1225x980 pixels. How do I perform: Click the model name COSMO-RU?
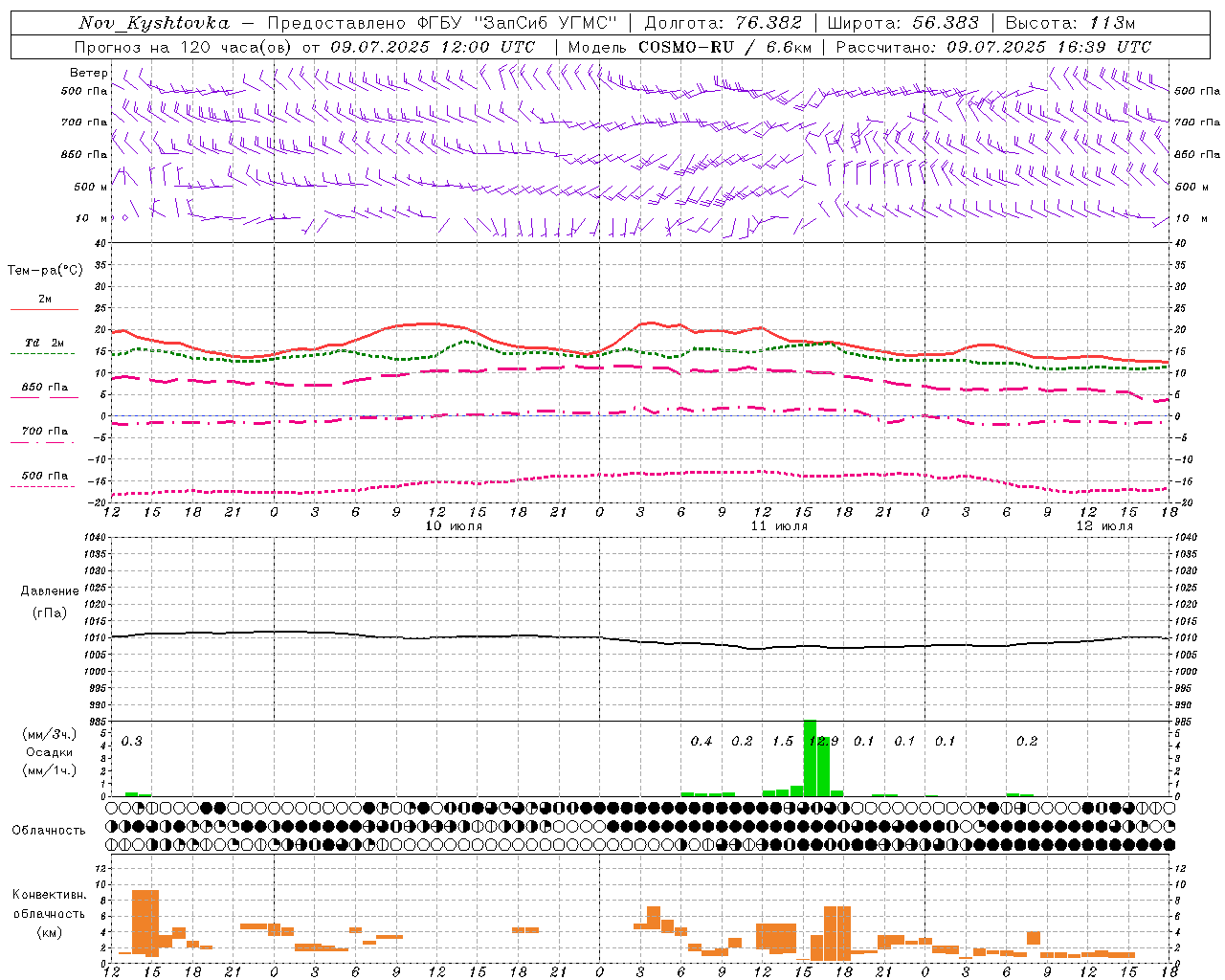coord(686,47)
